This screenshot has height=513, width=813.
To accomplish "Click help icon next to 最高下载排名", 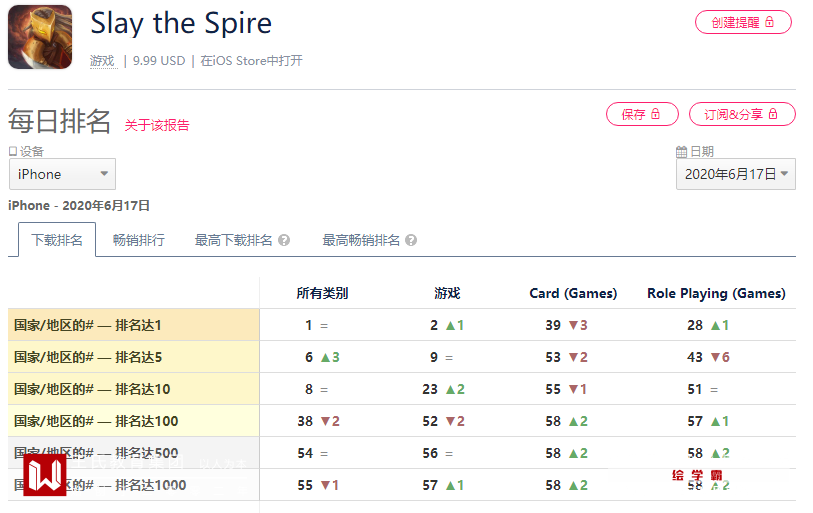I will [284, 240].
